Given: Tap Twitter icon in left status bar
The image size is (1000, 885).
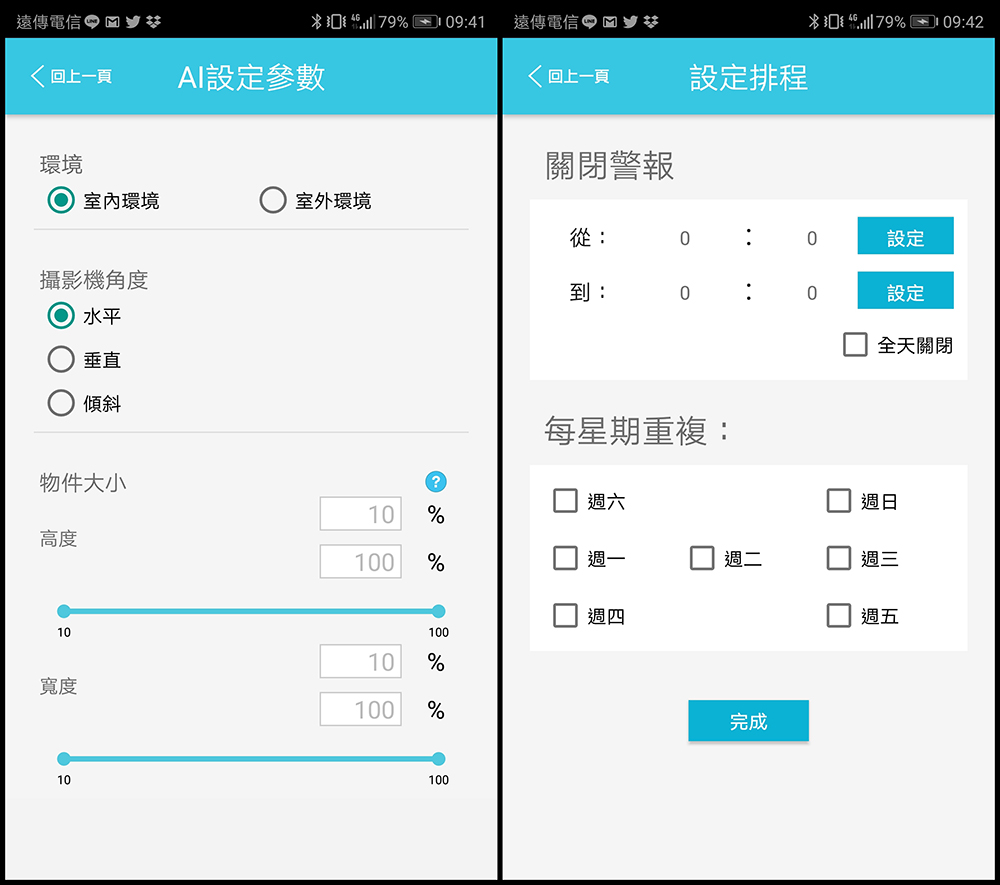Looking at the screenshot, I should pyautogui.click(x=133, y=22).
